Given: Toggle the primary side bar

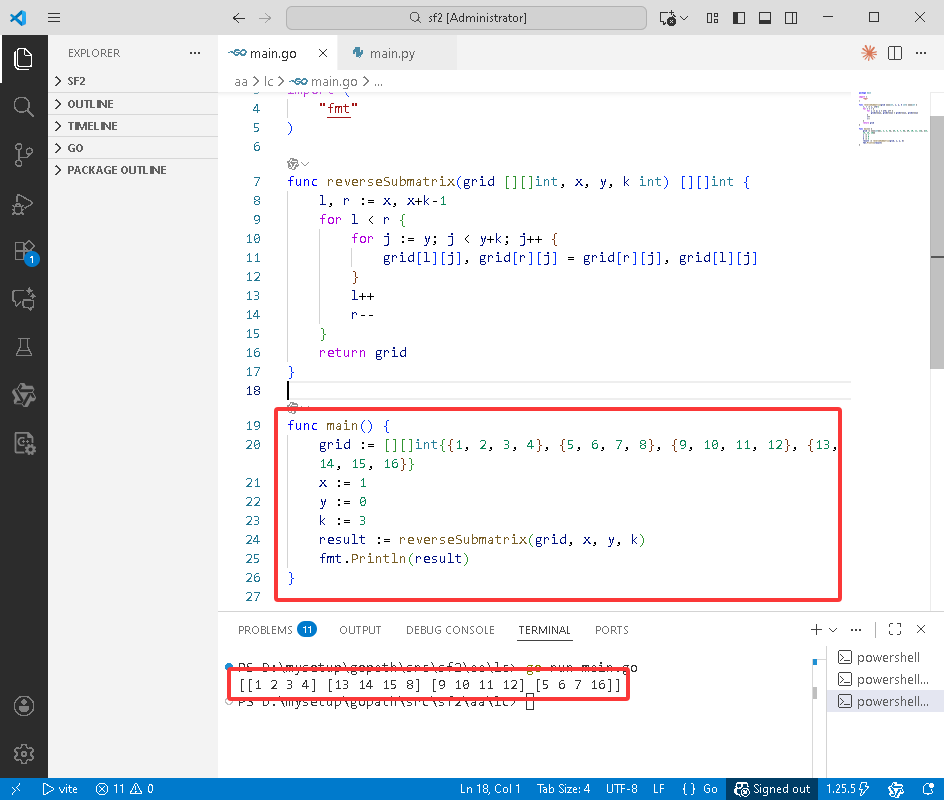Looking at the screenshot, I should point(739,18).
